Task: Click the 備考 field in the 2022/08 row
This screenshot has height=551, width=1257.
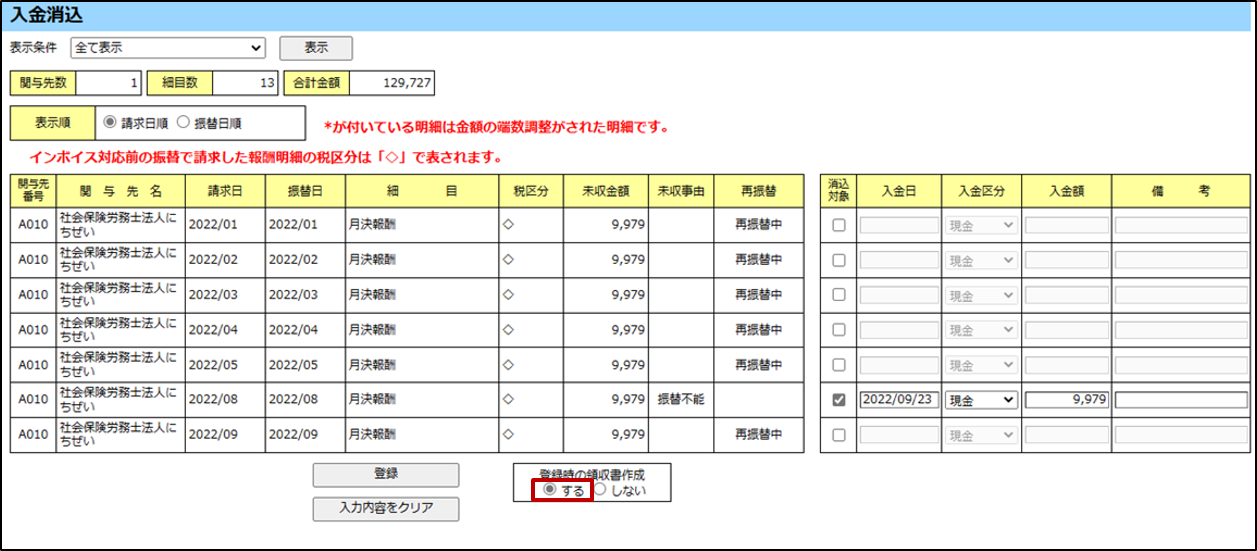Action: point(1181,400)
